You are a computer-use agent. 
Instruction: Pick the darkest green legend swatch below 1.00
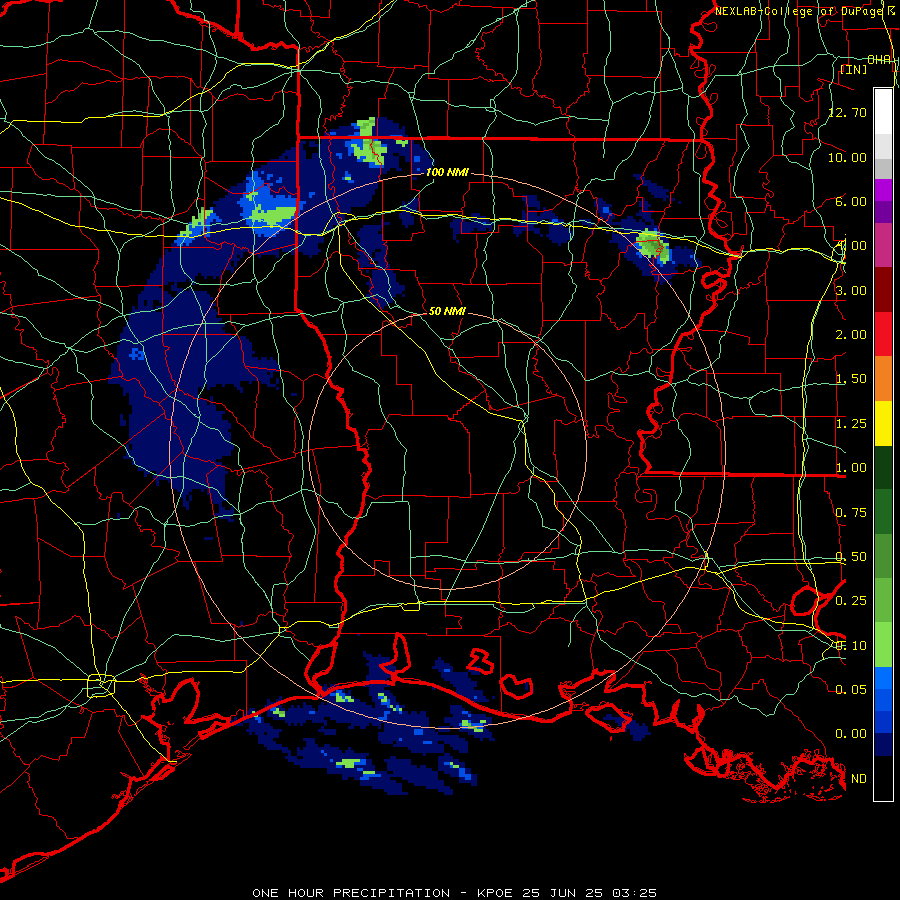tap(883, 467)
